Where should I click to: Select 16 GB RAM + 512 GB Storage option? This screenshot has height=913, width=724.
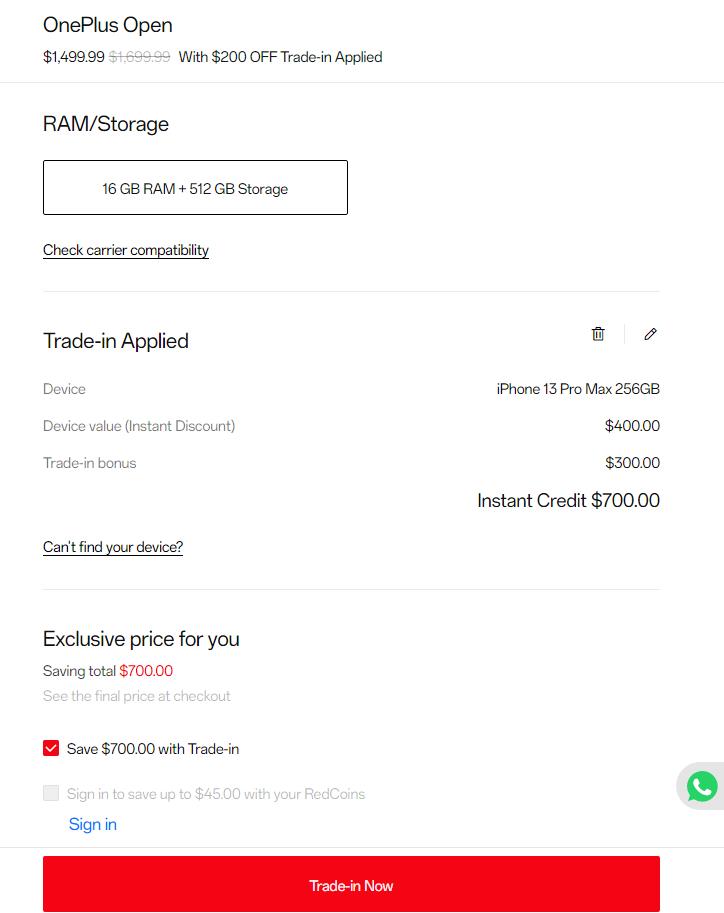[x=195, y=188]
